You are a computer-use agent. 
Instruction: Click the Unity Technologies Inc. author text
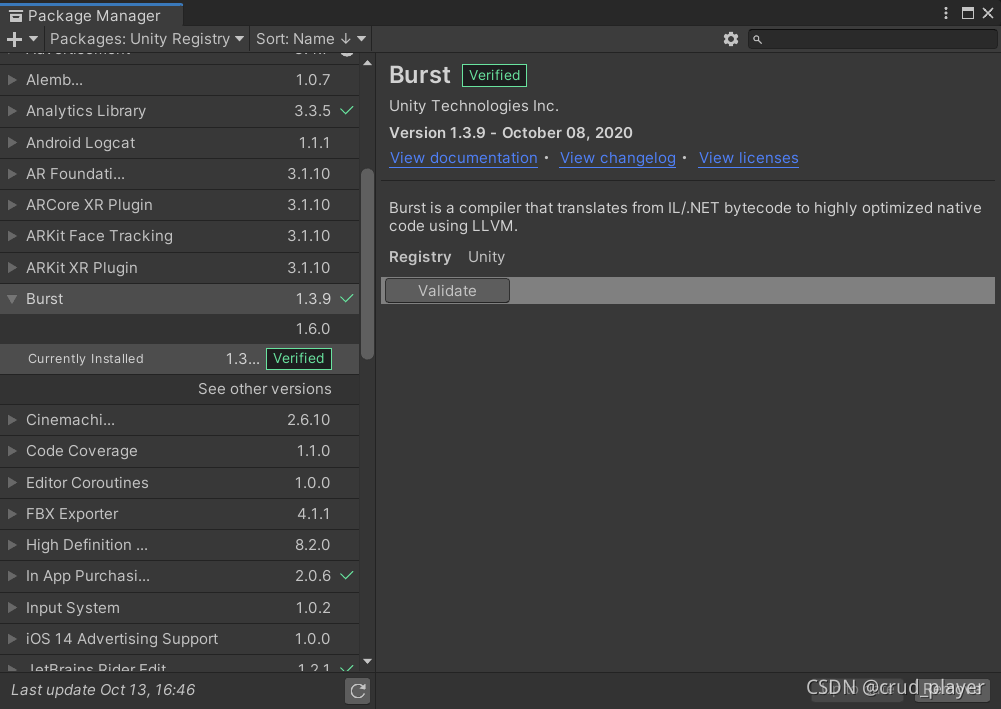(x=474, y=106)
